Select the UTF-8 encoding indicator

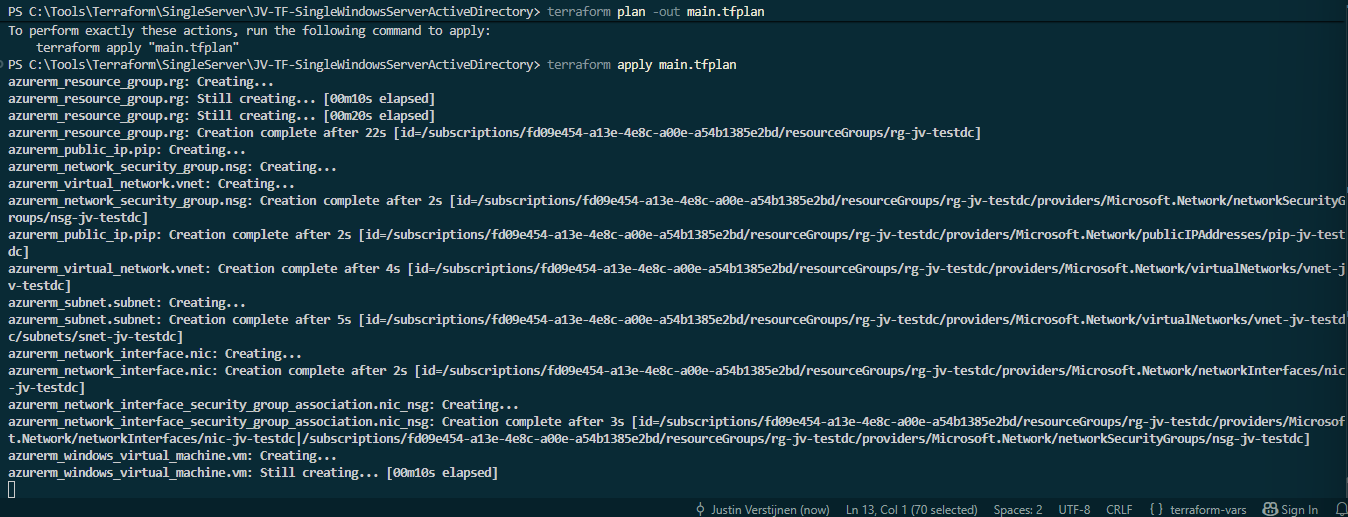[1074, 509]
